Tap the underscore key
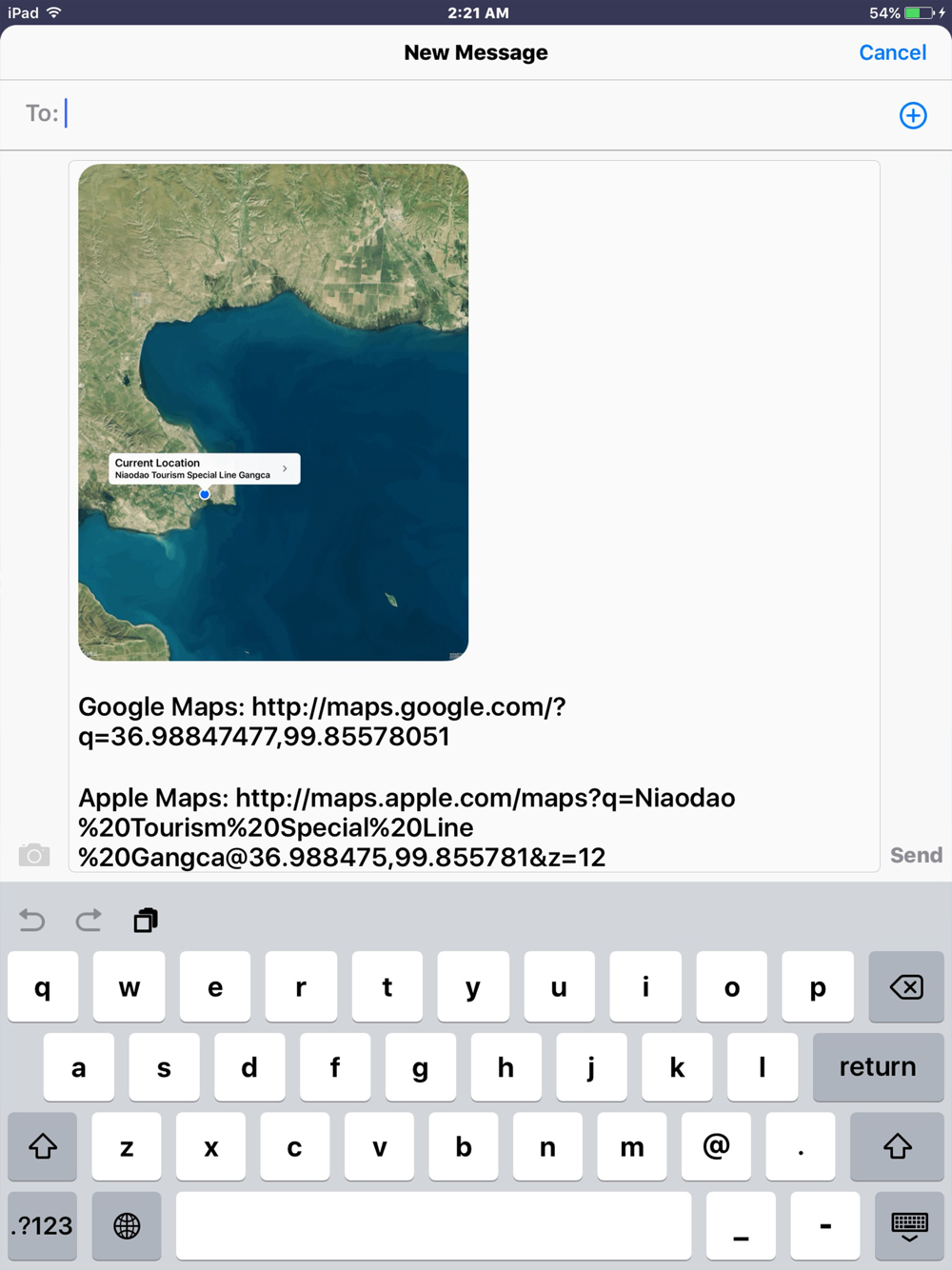 741,1226
